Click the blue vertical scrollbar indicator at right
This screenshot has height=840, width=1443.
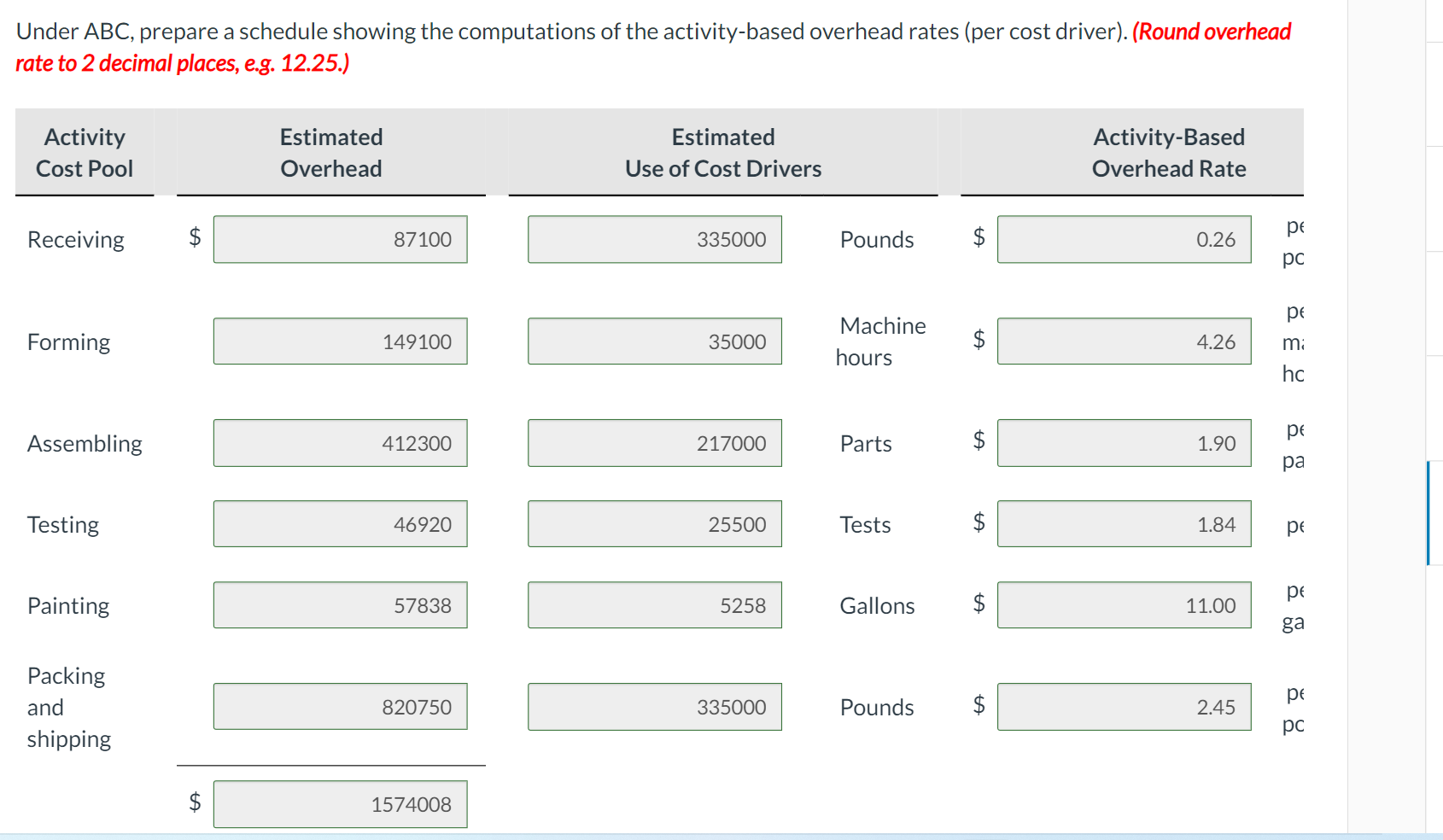(x=1428, y=513)
